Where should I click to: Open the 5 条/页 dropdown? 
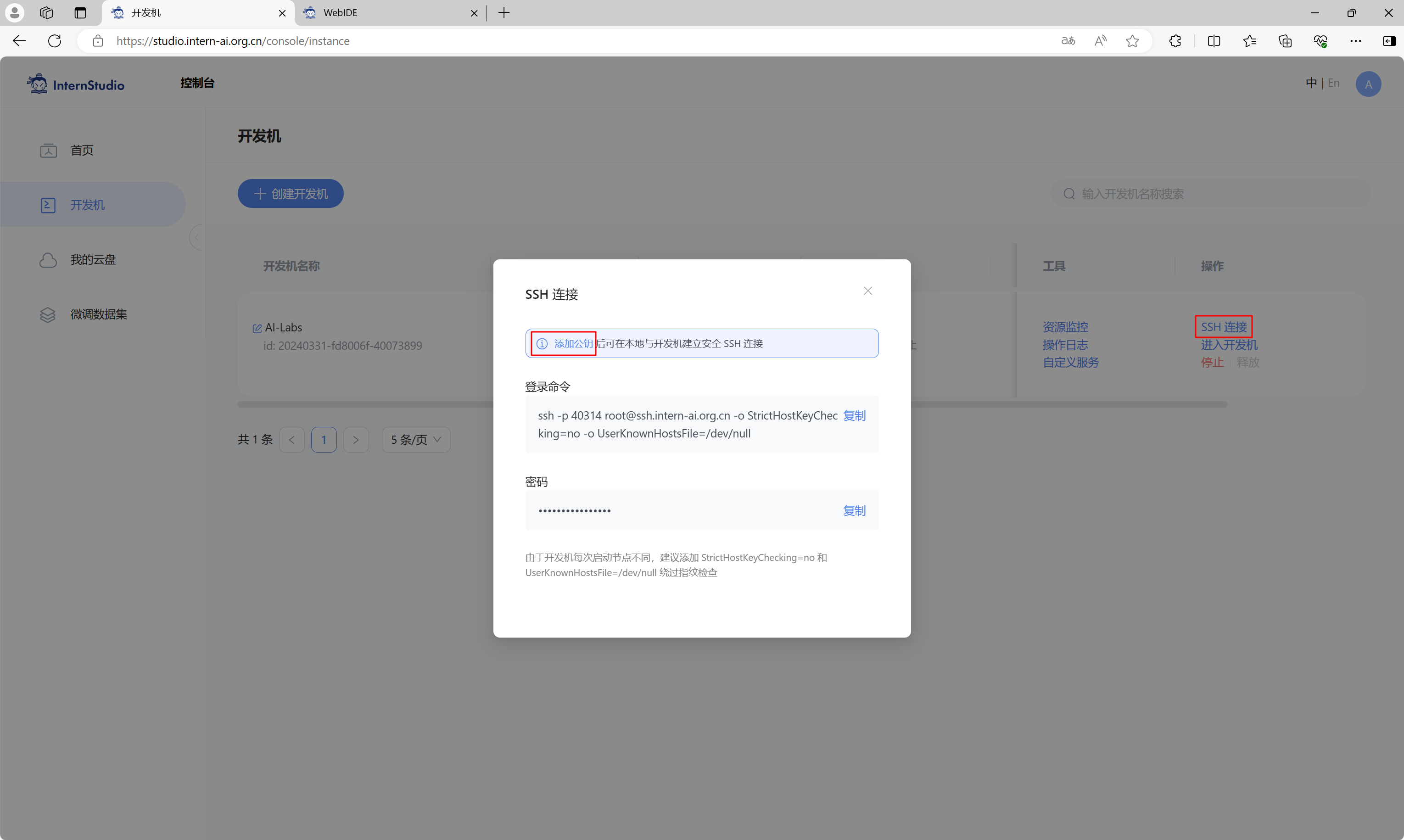(416, 440)
